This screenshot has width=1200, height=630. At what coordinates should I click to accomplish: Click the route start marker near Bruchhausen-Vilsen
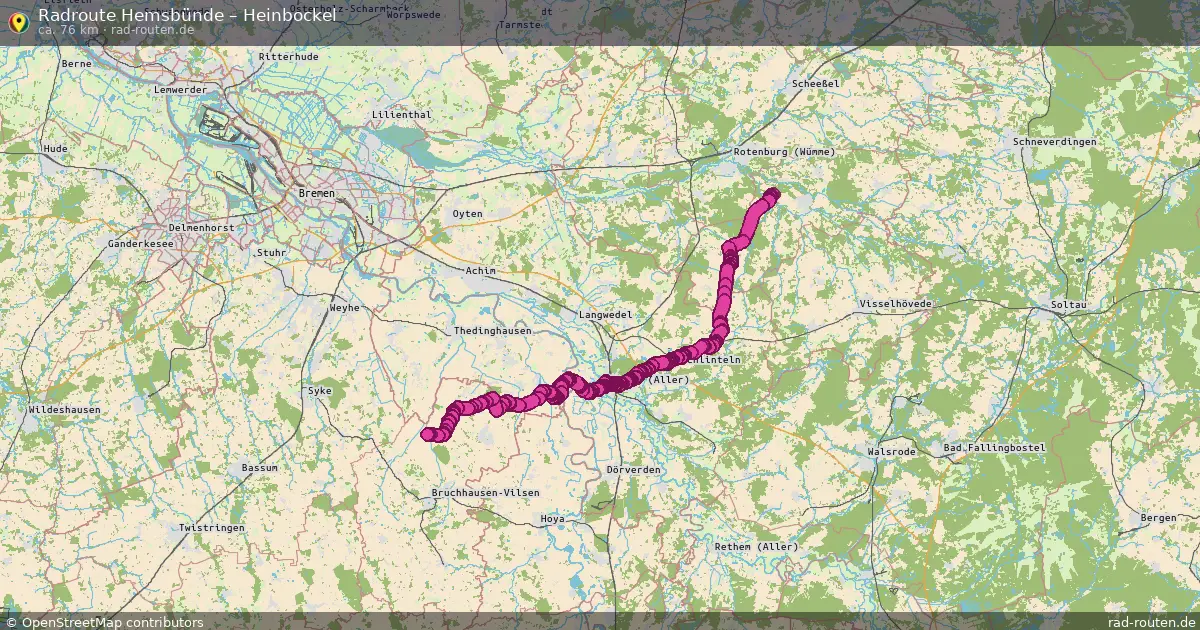coord(428,434)
